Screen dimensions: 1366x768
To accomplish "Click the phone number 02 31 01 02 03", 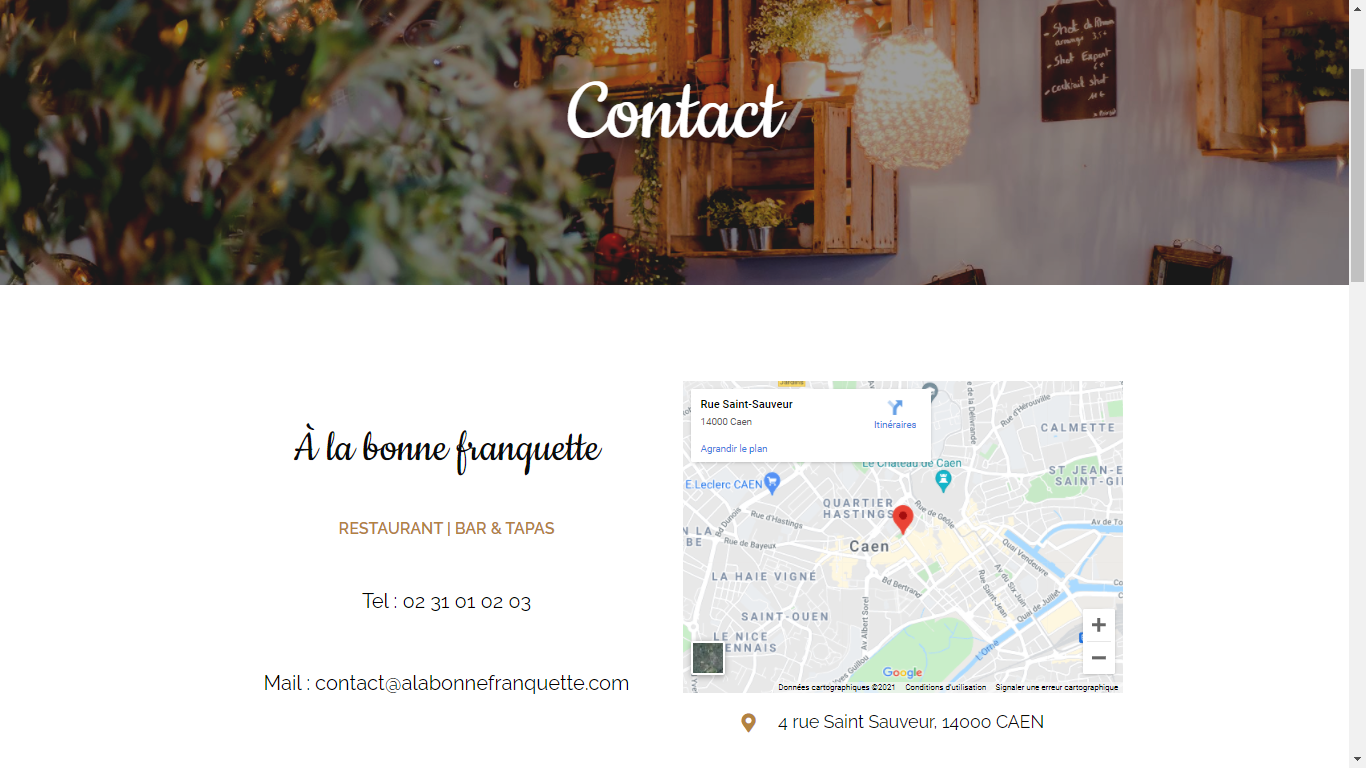I will coord(467,601).
